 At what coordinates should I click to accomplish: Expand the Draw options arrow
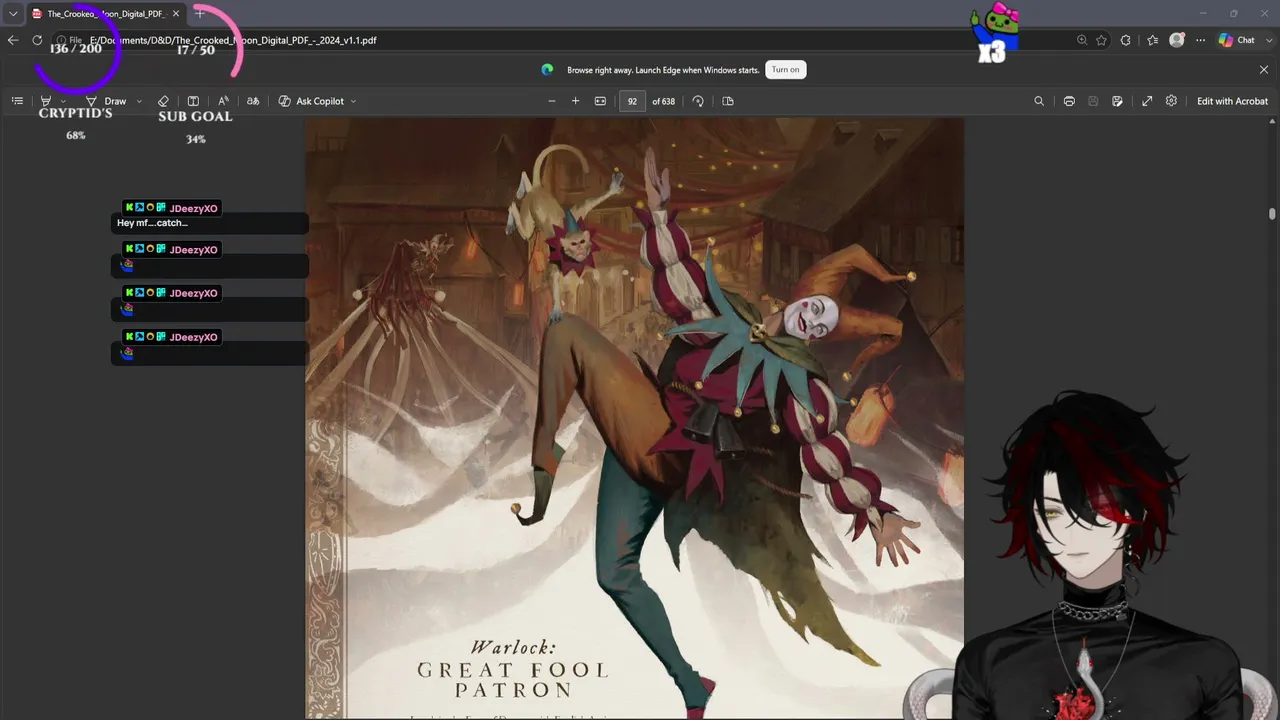139,101
